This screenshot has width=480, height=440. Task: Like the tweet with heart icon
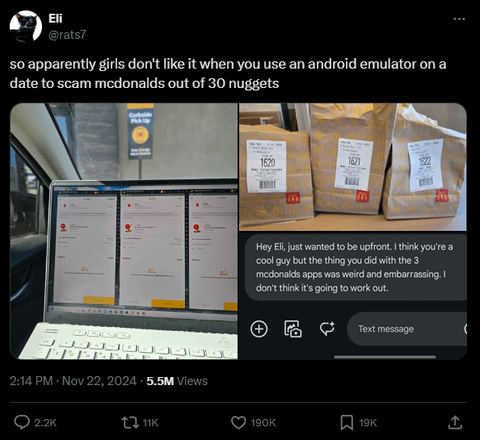tap(238, 422)
